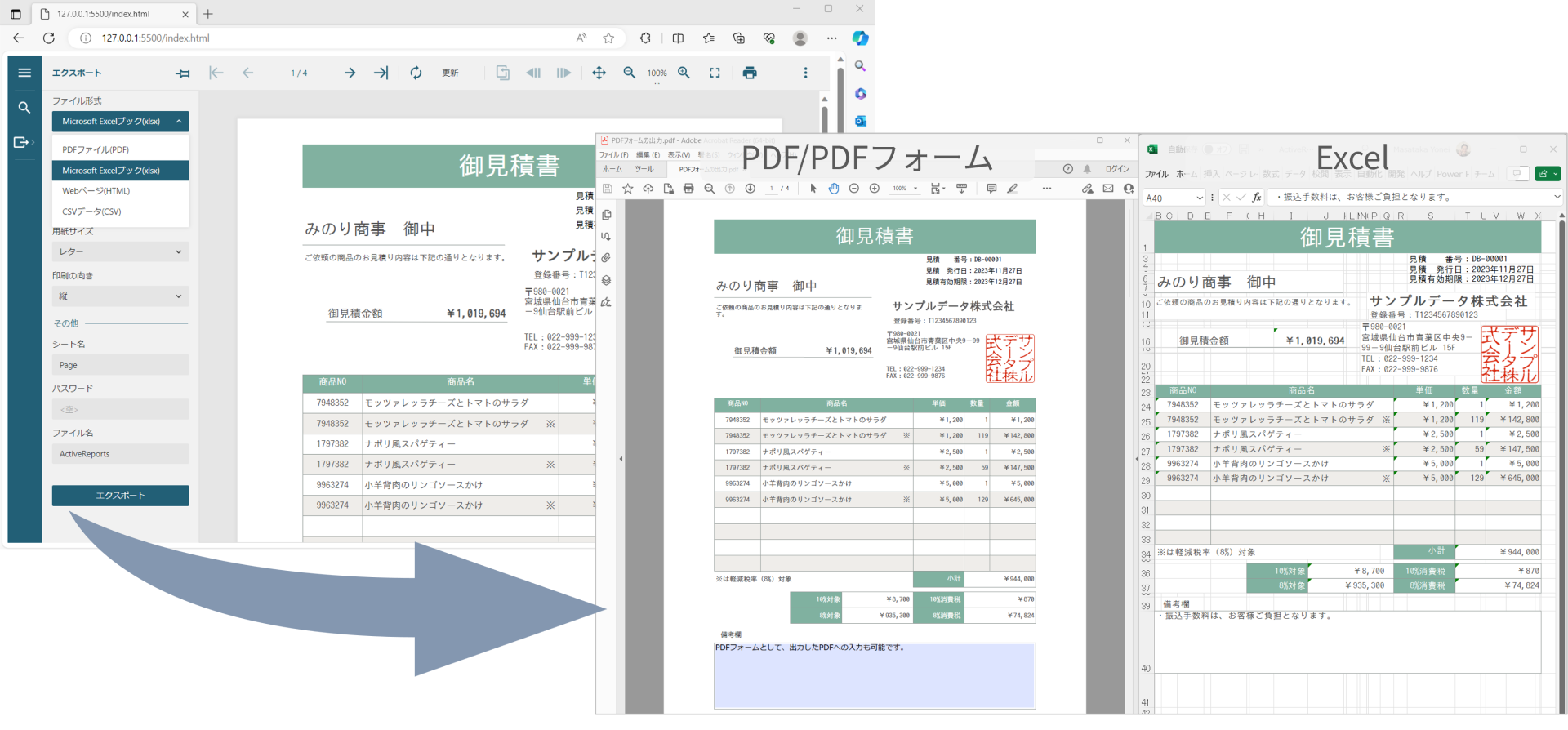The height and width of the screenshot is (730, 1568).
Task: Go to next page in report viewer
Action: (x=350, y=73)
